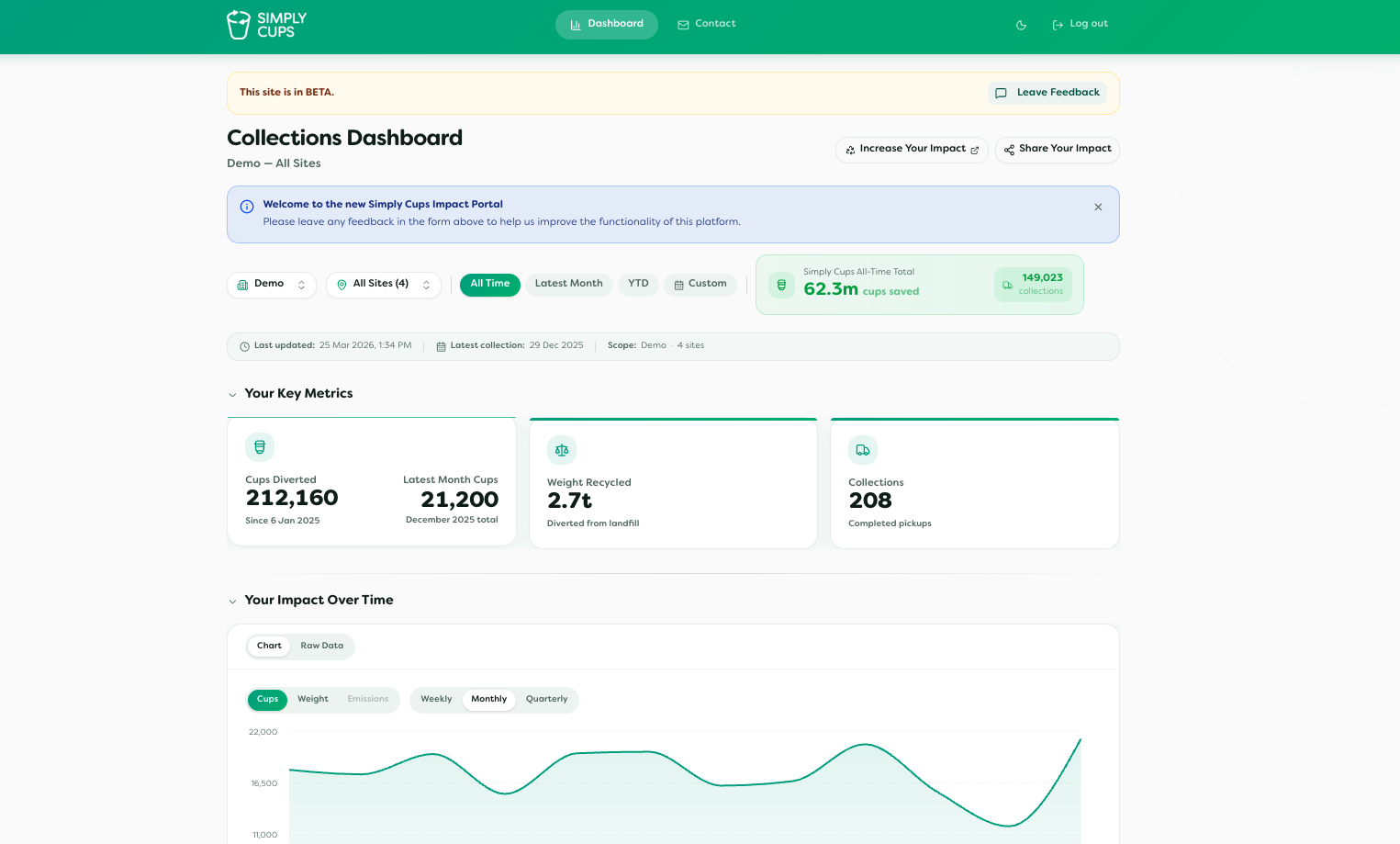Click the info icon in welcome banner
Viewport: 1400px width, 844px height.
pyautogui.click(x=247, y=207)
